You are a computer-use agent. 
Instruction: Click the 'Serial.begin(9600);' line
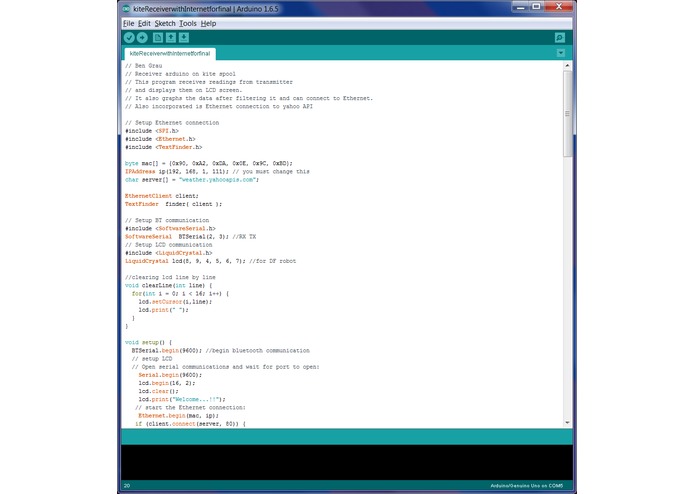(170, 375)
